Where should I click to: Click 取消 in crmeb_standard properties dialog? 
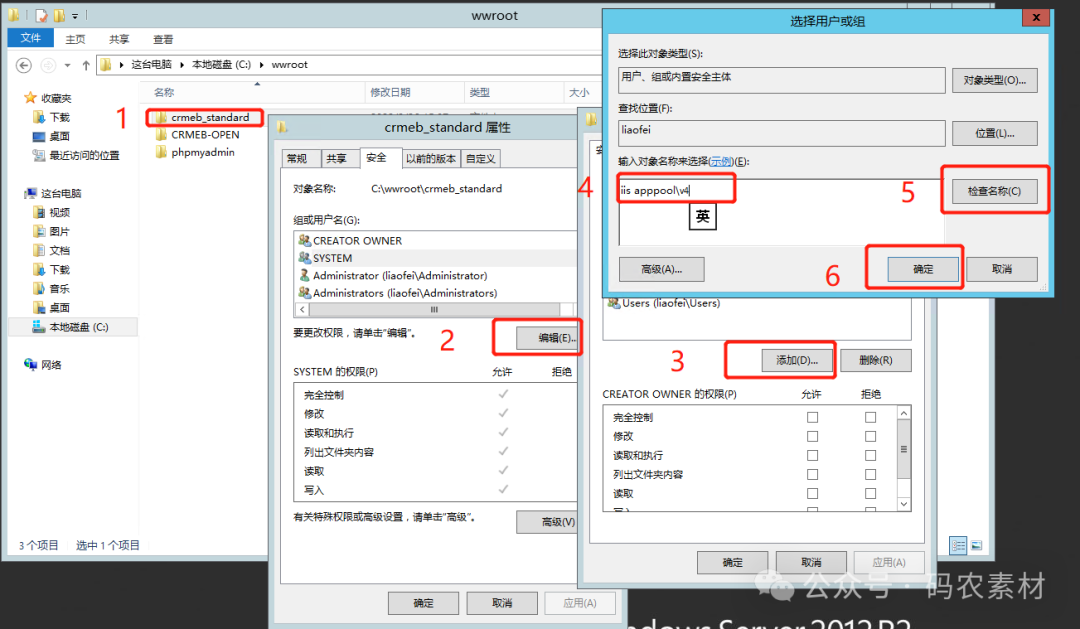(x=502, y=603)
